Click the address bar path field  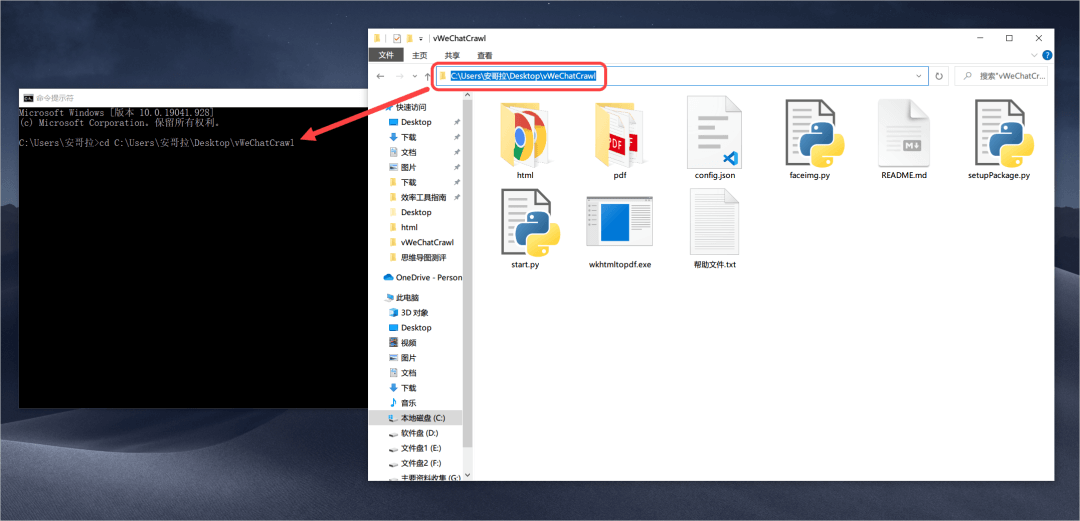680,76
